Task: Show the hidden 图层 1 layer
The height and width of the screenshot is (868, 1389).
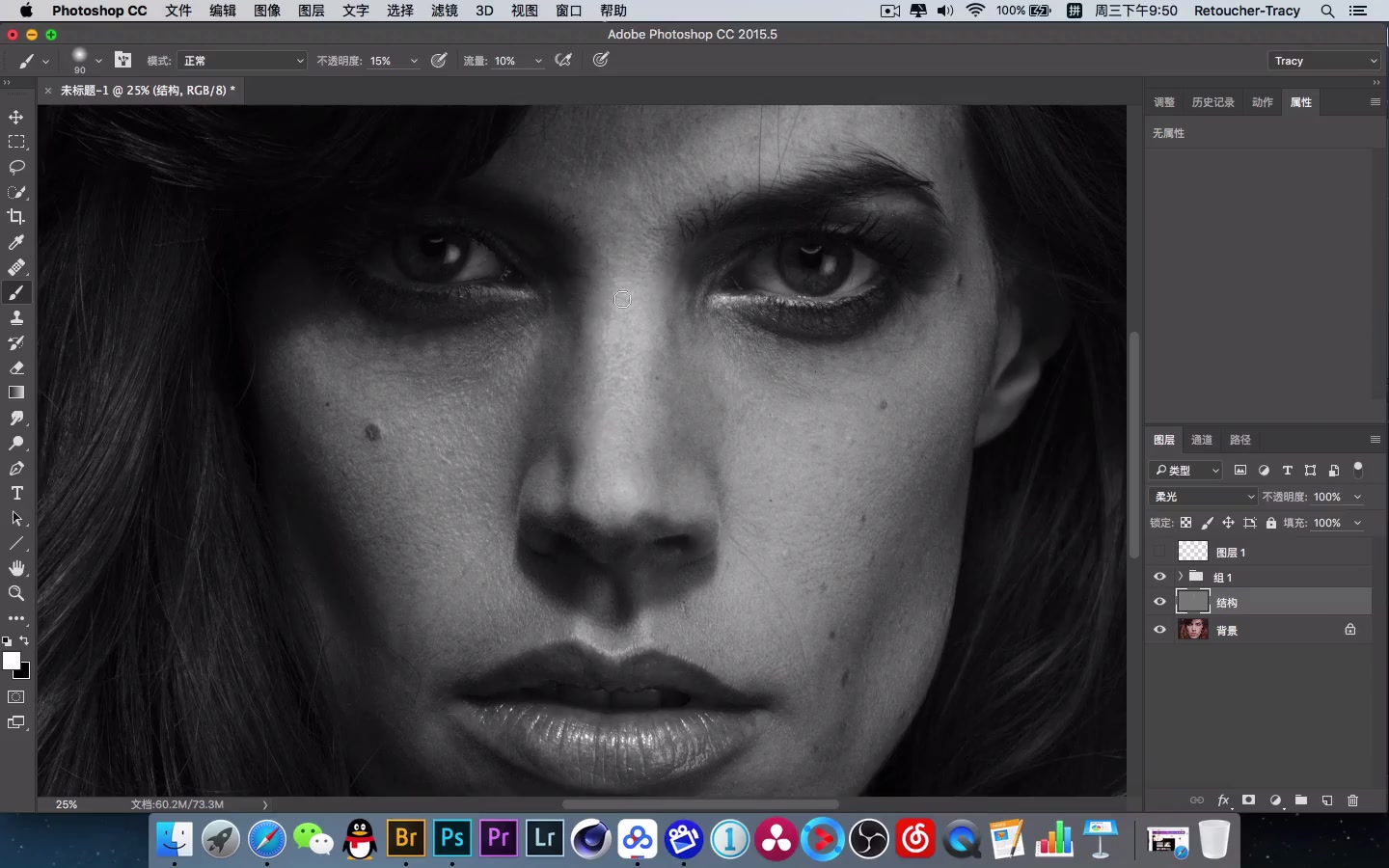Action: point(1159,552)
